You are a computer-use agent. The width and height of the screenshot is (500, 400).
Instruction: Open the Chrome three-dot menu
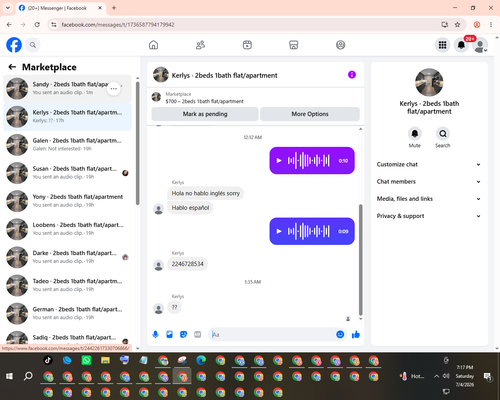click(x=491, y=25)
